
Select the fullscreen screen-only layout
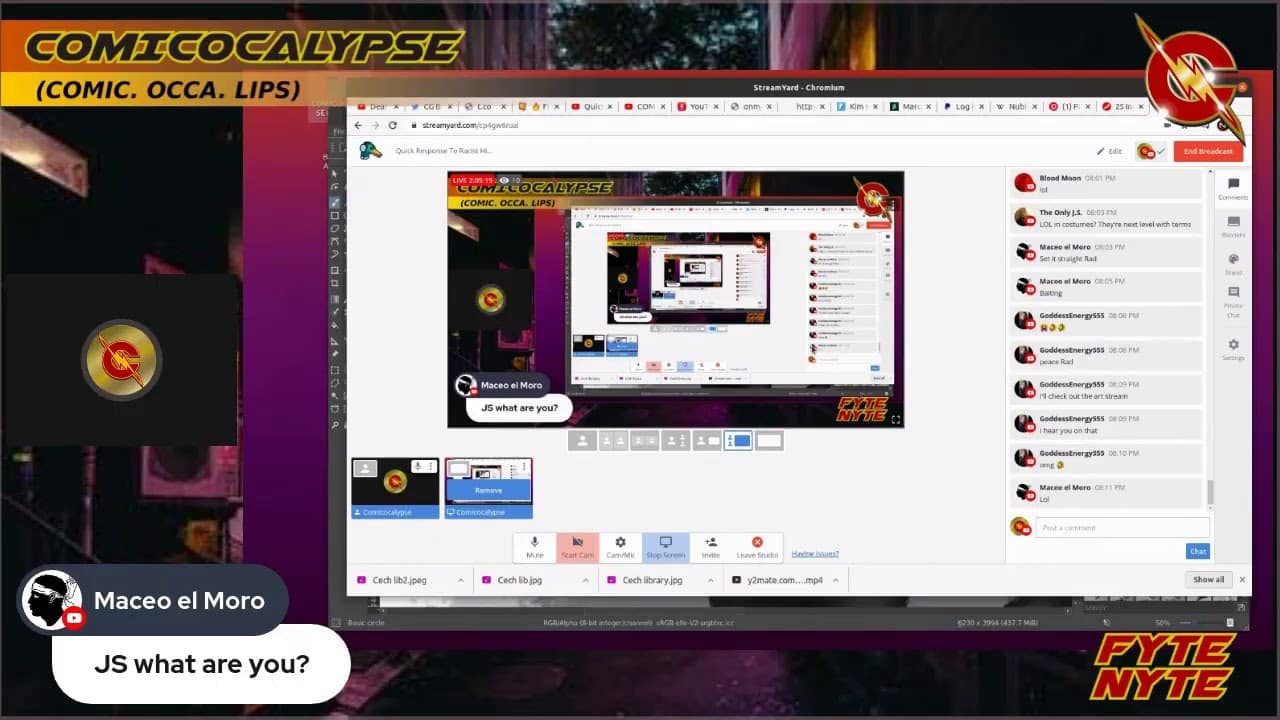[769, 441]
